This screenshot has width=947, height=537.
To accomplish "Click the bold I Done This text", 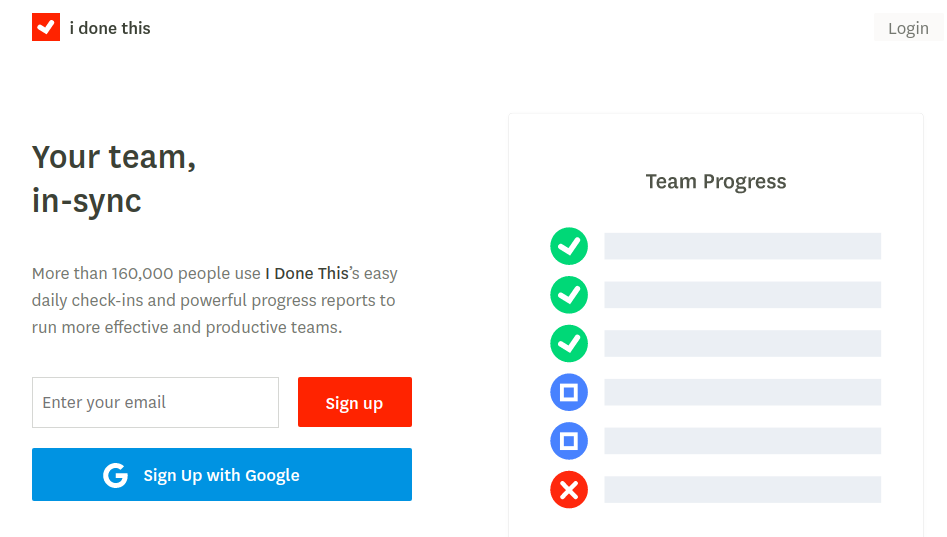I will pos(307,274).
